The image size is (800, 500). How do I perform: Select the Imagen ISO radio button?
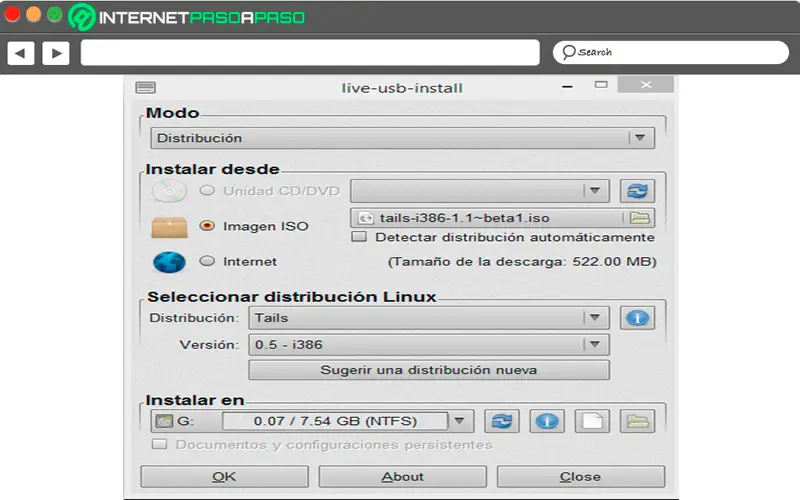pyautogui.click(x=207, y=226)
